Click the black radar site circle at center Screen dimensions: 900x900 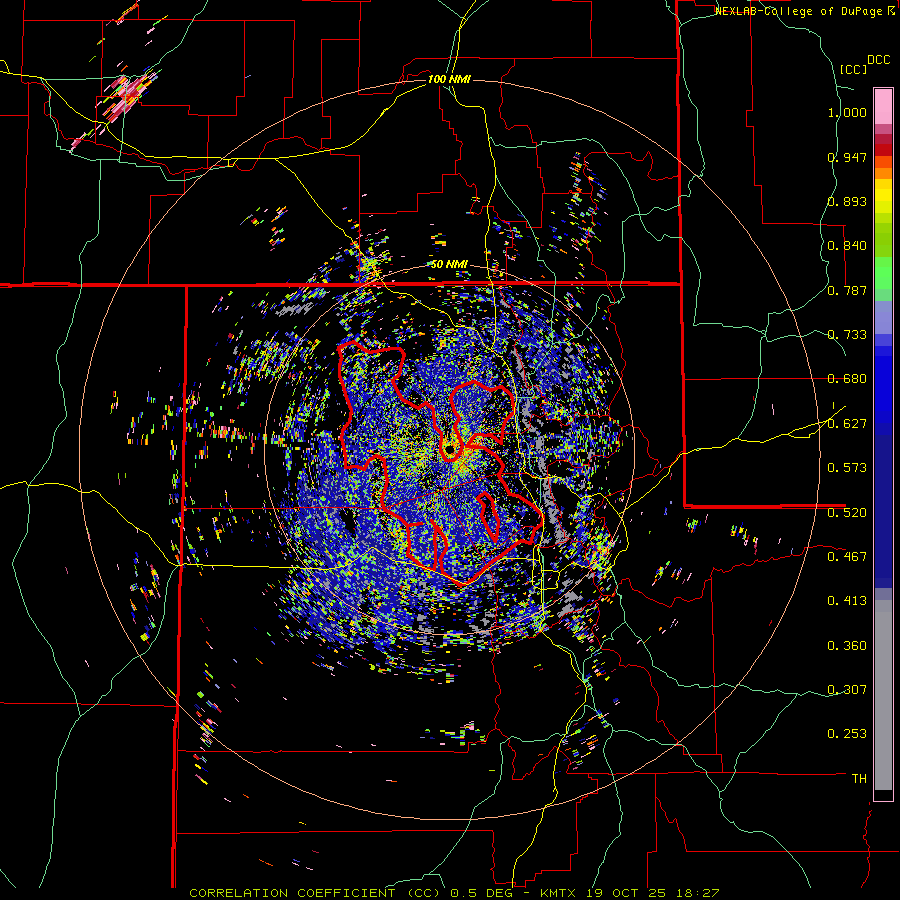click(449, 450)
